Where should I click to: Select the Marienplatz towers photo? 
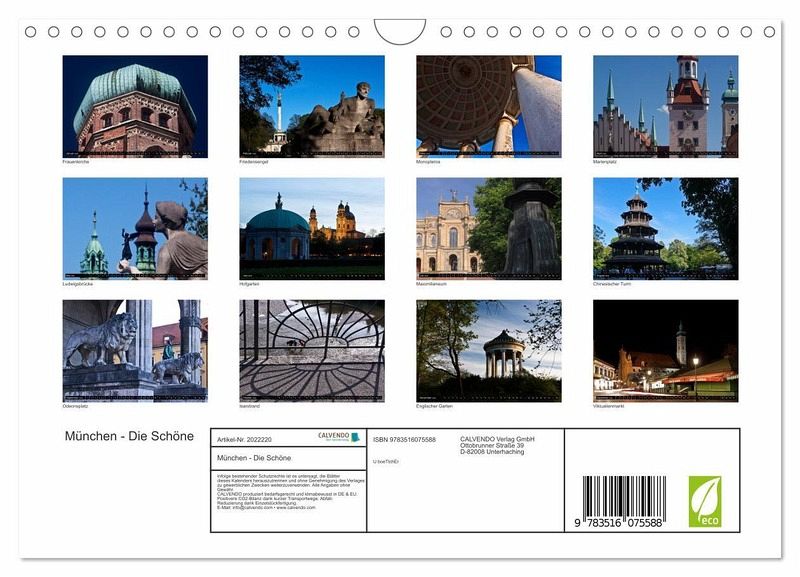[x=665, y=106]
